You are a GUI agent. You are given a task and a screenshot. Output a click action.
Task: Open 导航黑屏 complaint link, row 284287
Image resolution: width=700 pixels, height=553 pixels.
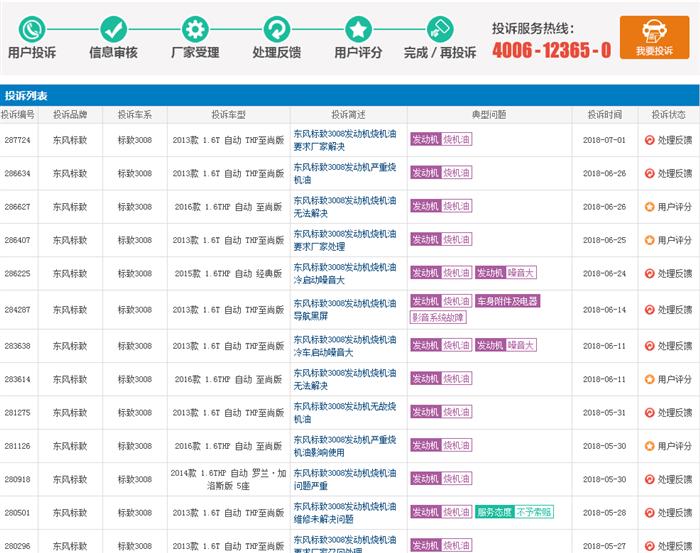point(345,310)
